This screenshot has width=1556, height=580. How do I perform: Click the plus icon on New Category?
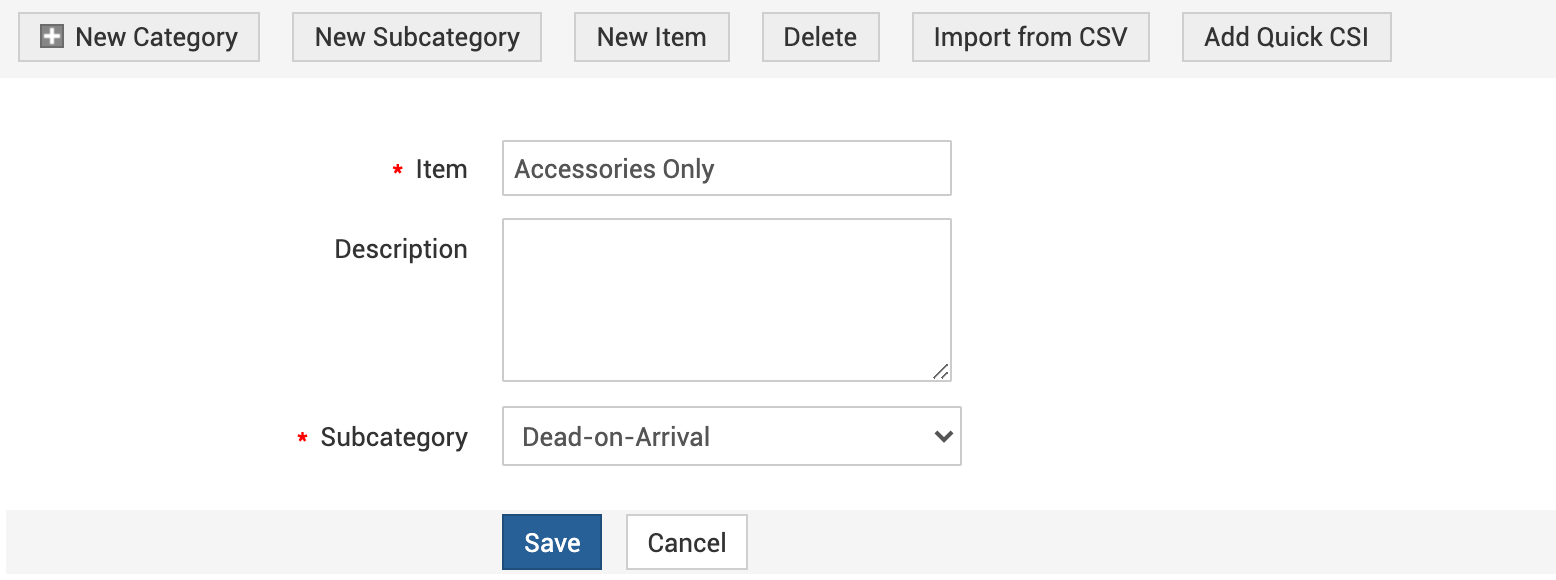tap(51, 37)
